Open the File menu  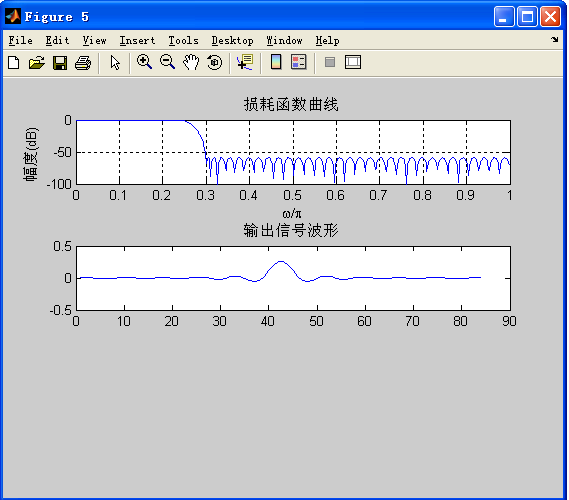point(20,41)
